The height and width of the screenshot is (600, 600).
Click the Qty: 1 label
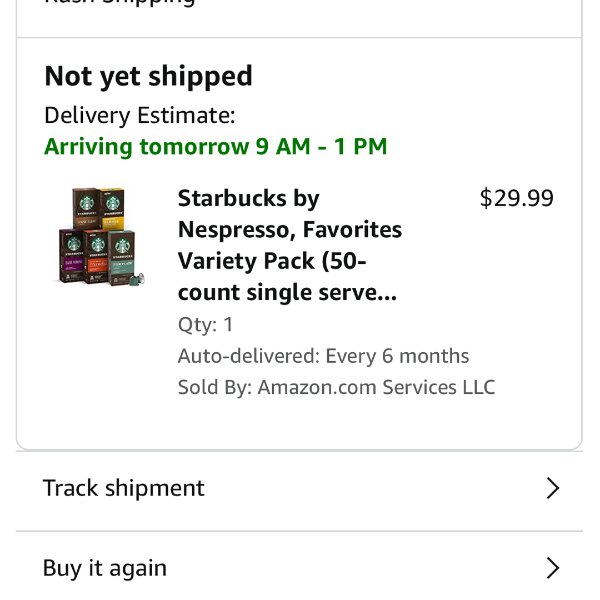pyautogui.click(x=205, y=325)
